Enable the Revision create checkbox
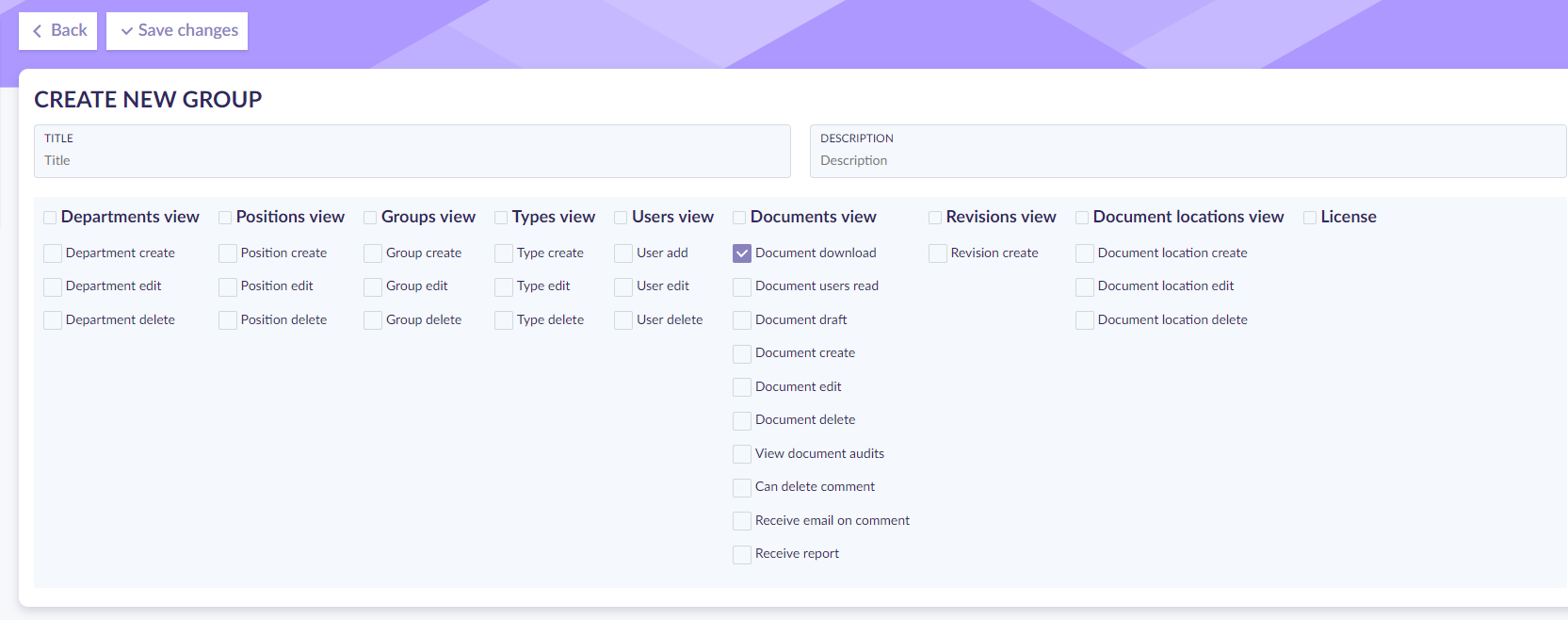 point(938,253)
